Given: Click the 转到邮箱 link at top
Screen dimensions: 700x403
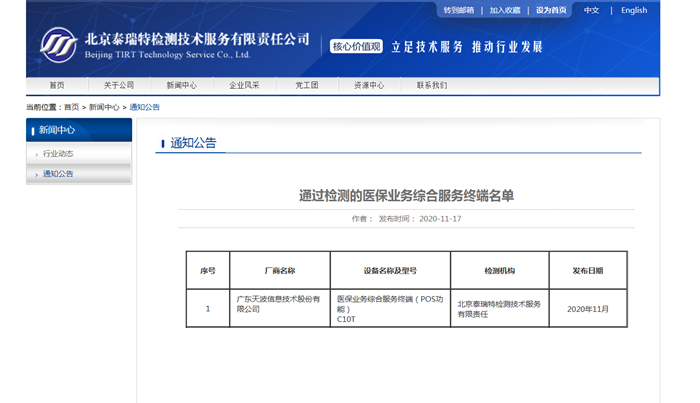Looking at the screenshot, I should (x=459, y=10).
